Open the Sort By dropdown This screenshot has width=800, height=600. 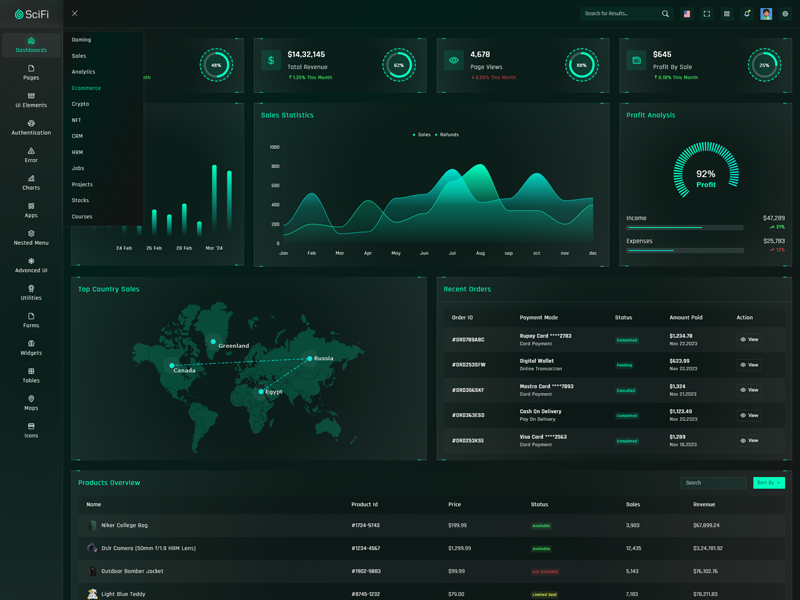[x=768, y=483]
